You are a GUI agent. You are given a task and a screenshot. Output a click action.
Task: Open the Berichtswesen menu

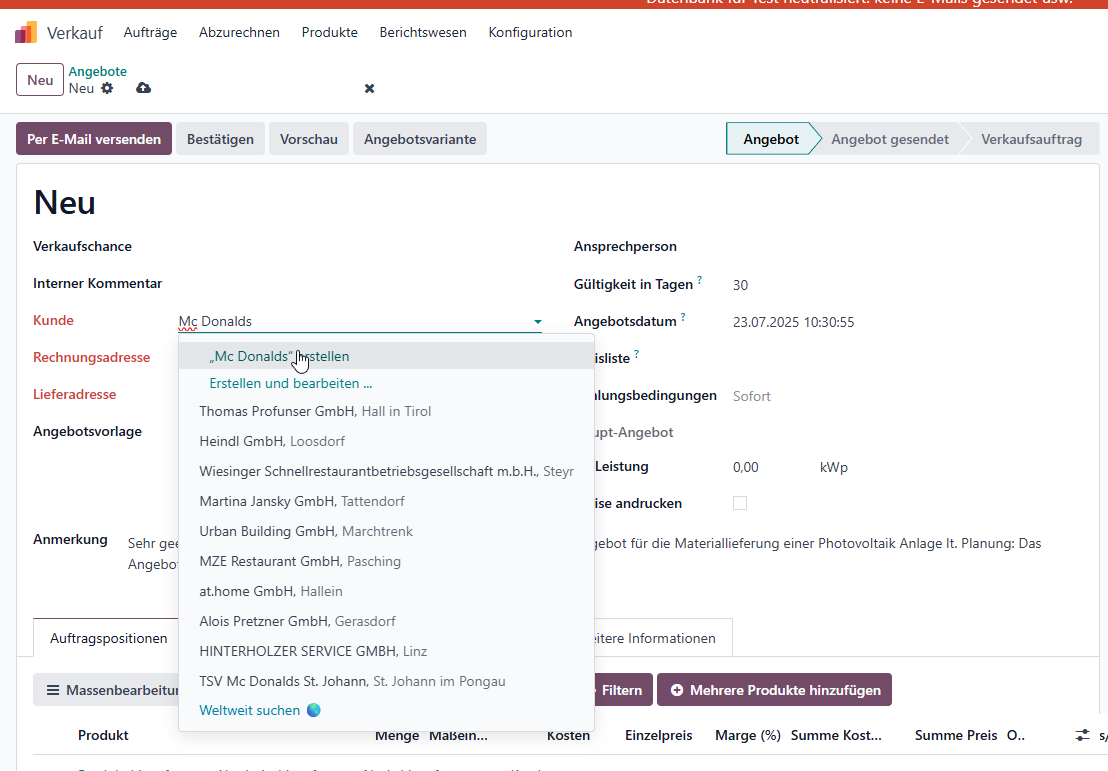pos(423,33)
